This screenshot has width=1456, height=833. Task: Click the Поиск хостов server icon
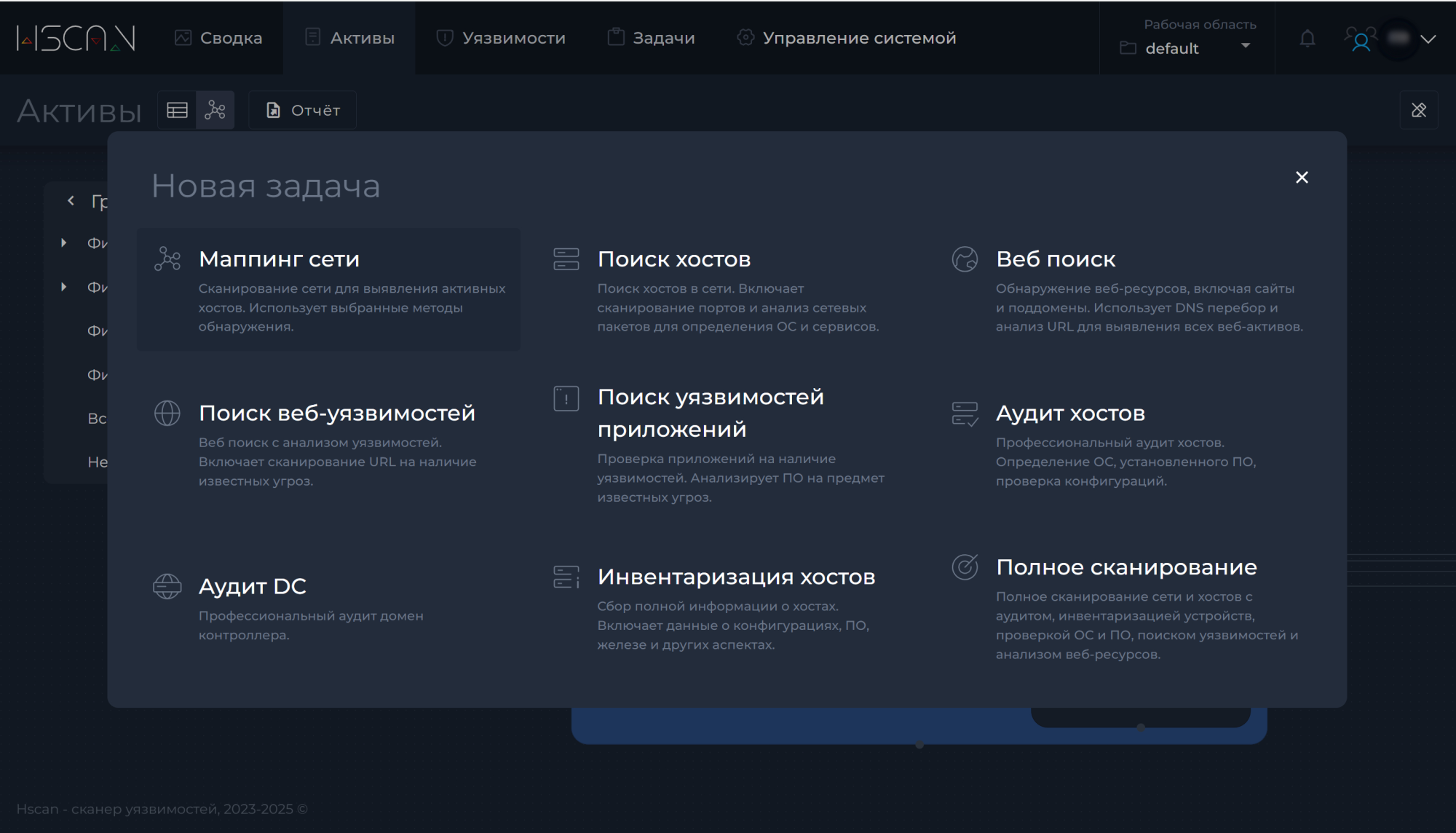pos(566,258)
